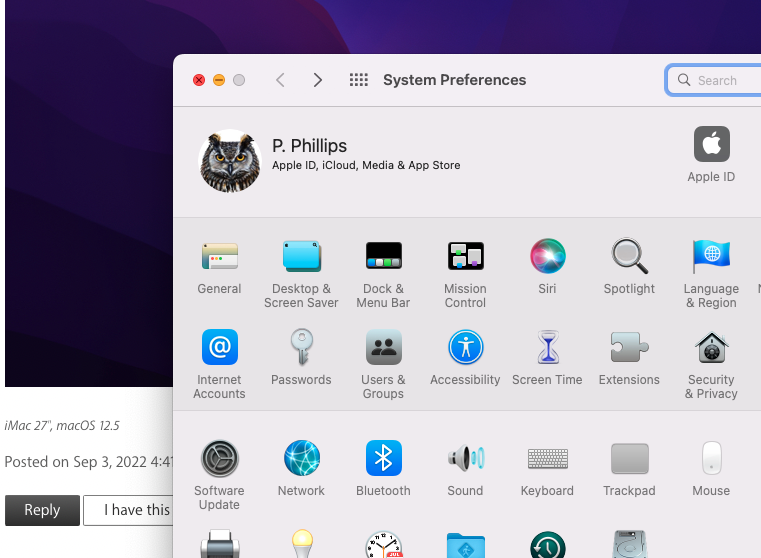Open Sharing folder icon
The height and width of the screenshot is (558, 761).
pyautogui.click(x=465, y=545)
